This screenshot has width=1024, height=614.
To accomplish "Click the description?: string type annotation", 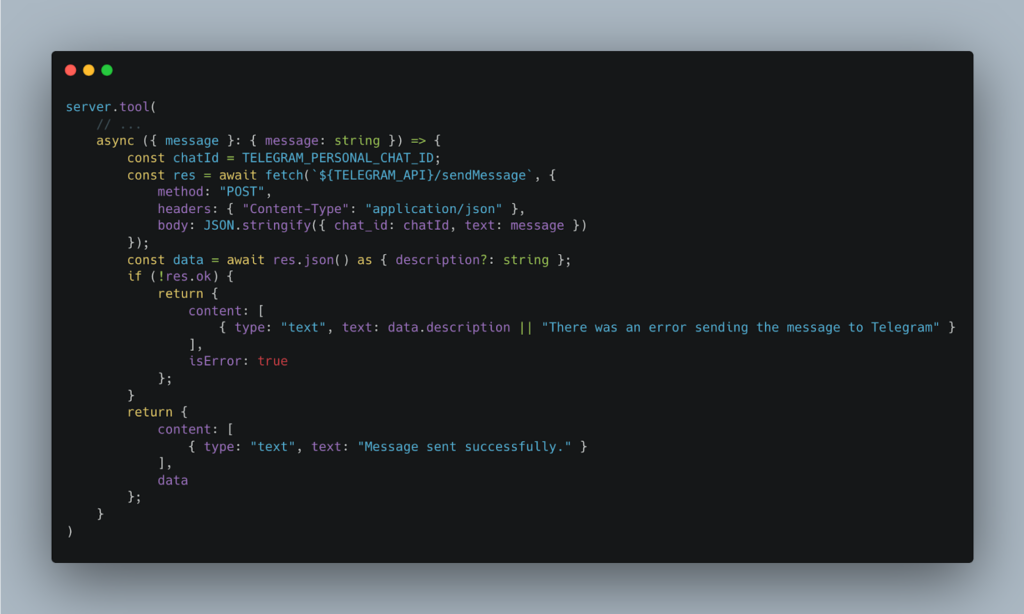I will [472, 259].
